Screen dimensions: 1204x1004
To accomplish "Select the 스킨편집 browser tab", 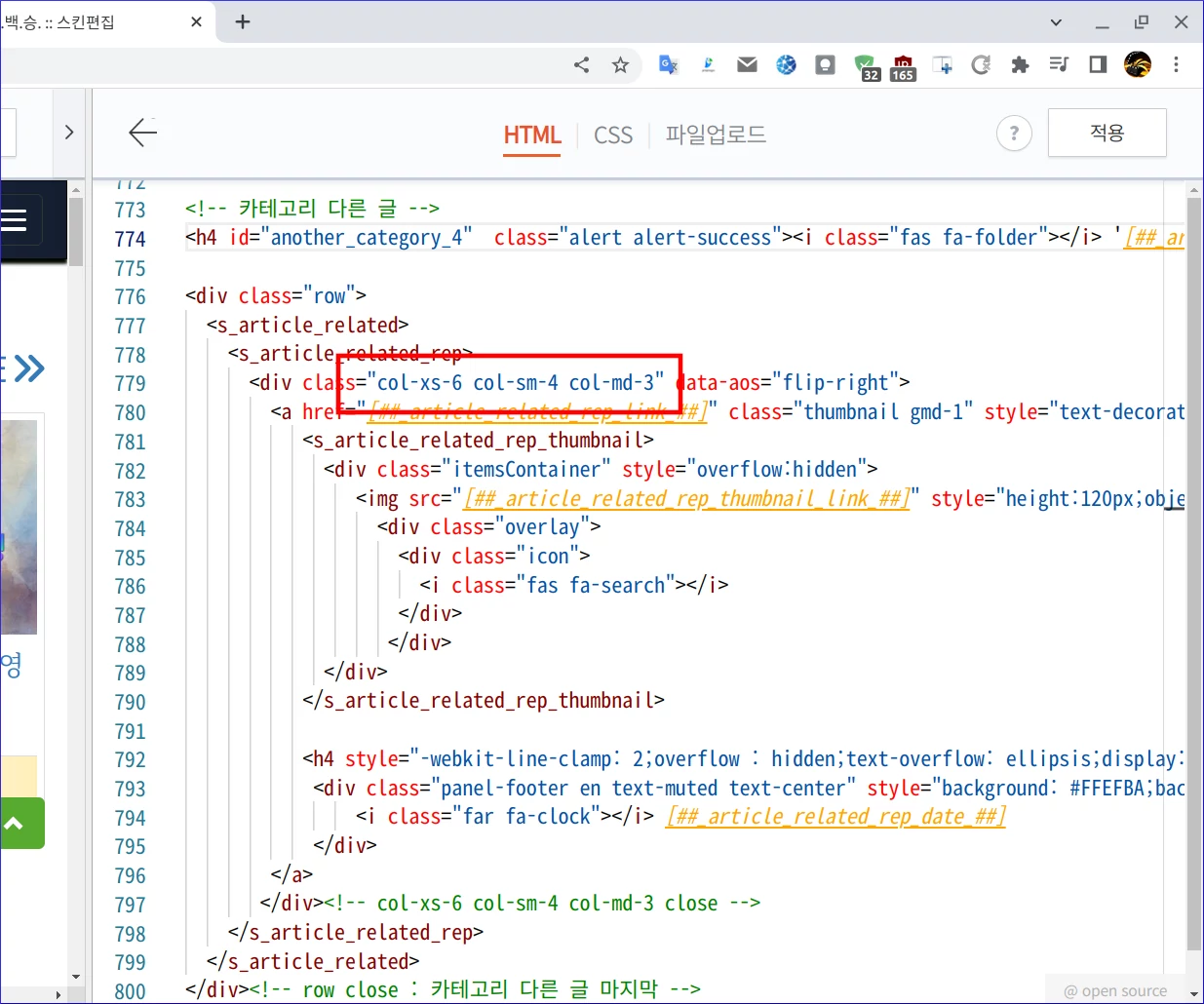I will pos(97,21).
